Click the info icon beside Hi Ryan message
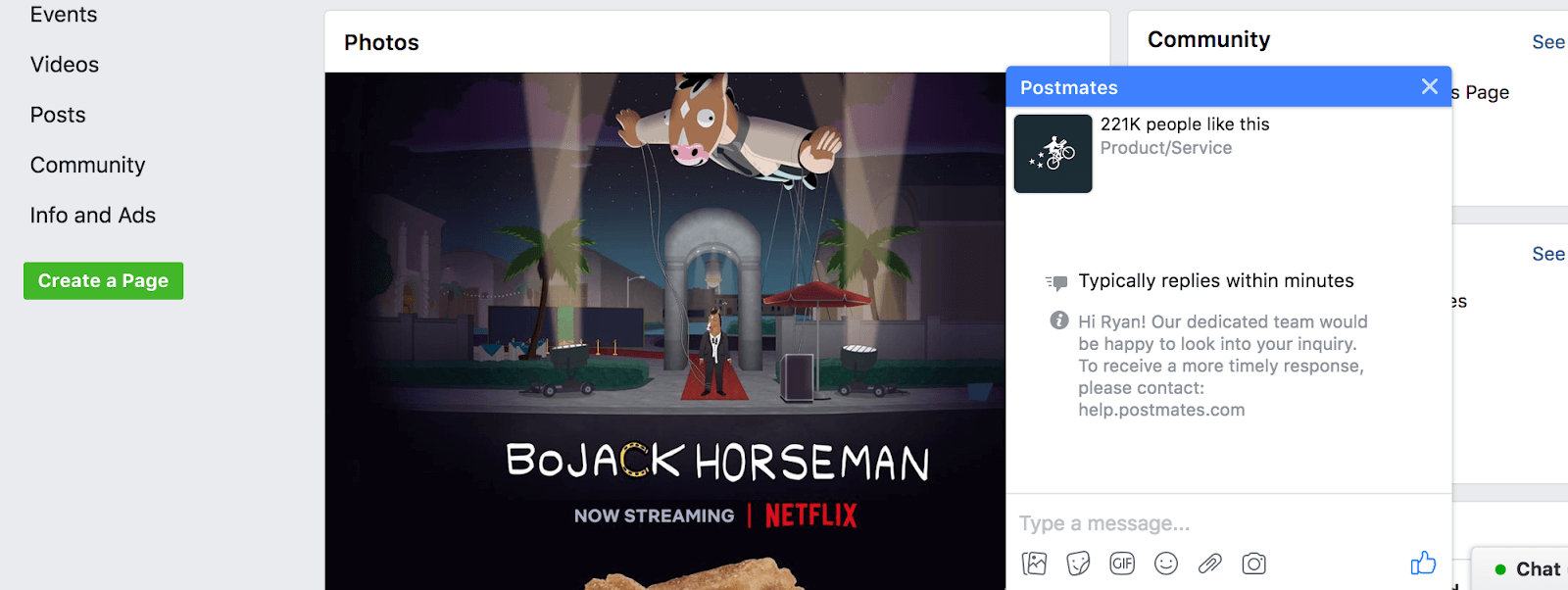 [x=1058, y=320]
